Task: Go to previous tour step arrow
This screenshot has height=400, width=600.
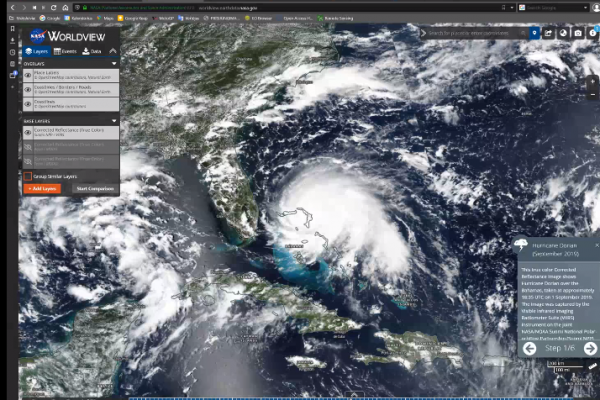Action: point(530,348)
